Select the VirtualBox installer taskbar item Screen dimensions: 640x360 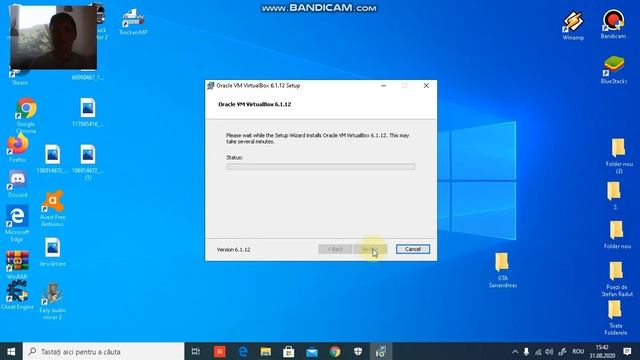click(x=381, y=351)
